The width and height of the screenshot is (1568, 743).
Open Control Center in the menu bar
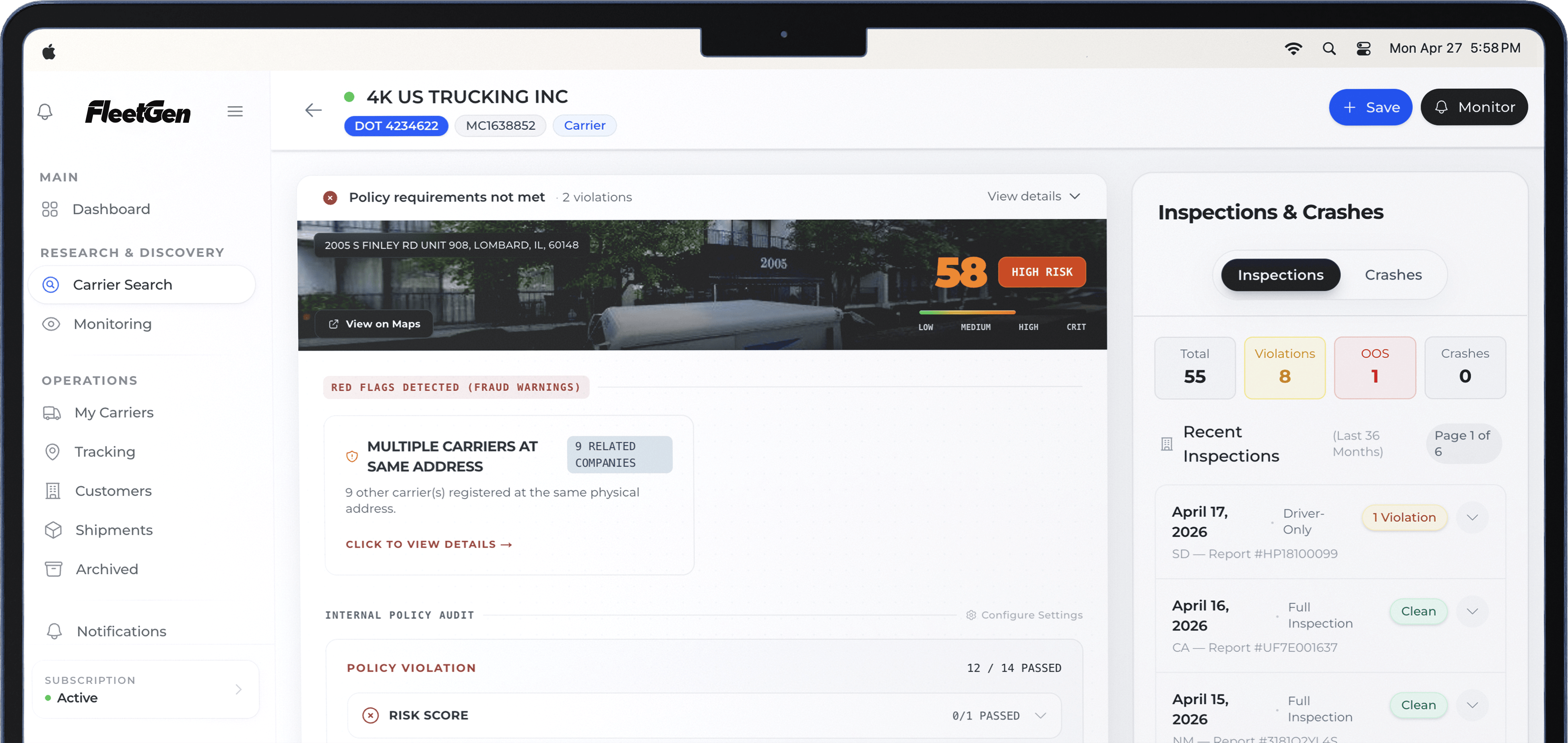click(x=1363, y=49)
